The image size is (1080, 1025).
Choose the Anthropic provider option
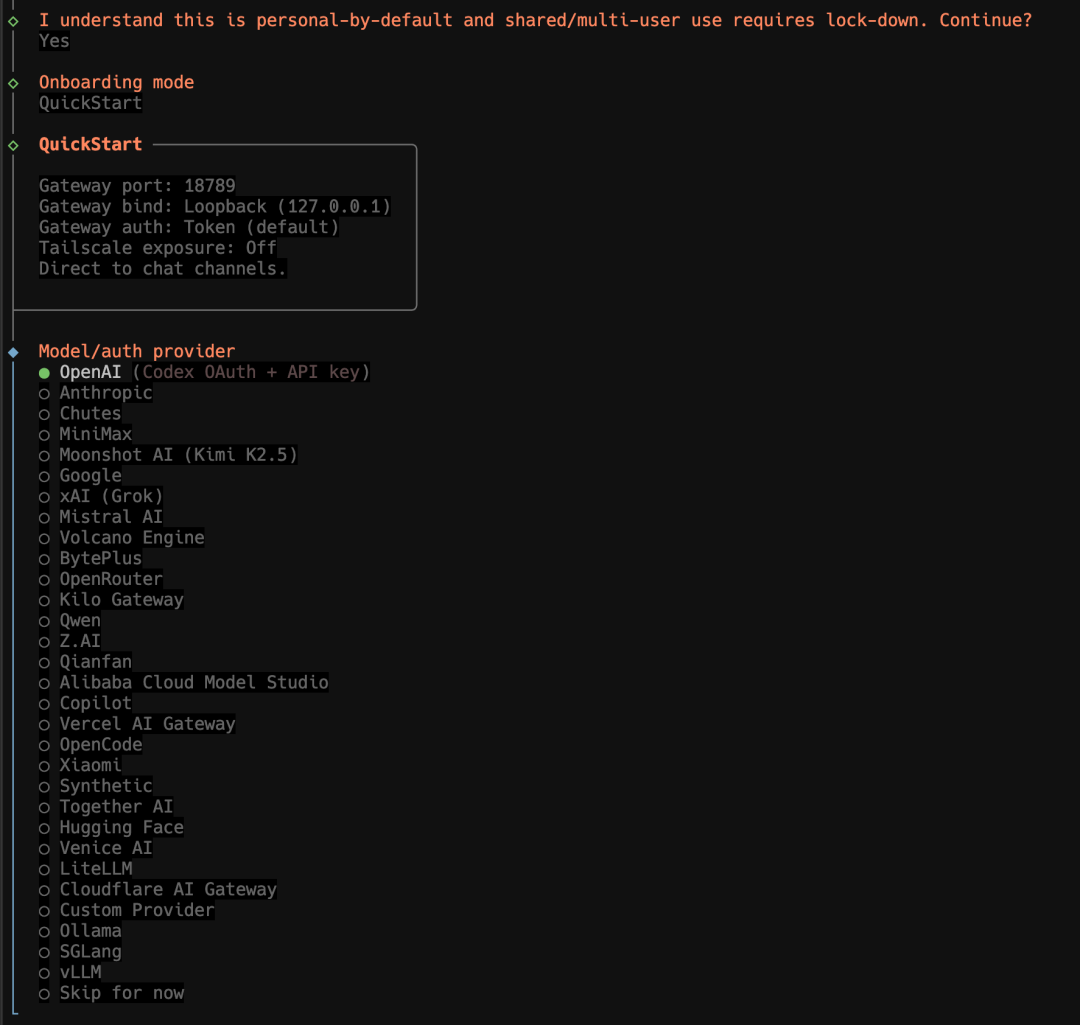click(x=105, y=393)
